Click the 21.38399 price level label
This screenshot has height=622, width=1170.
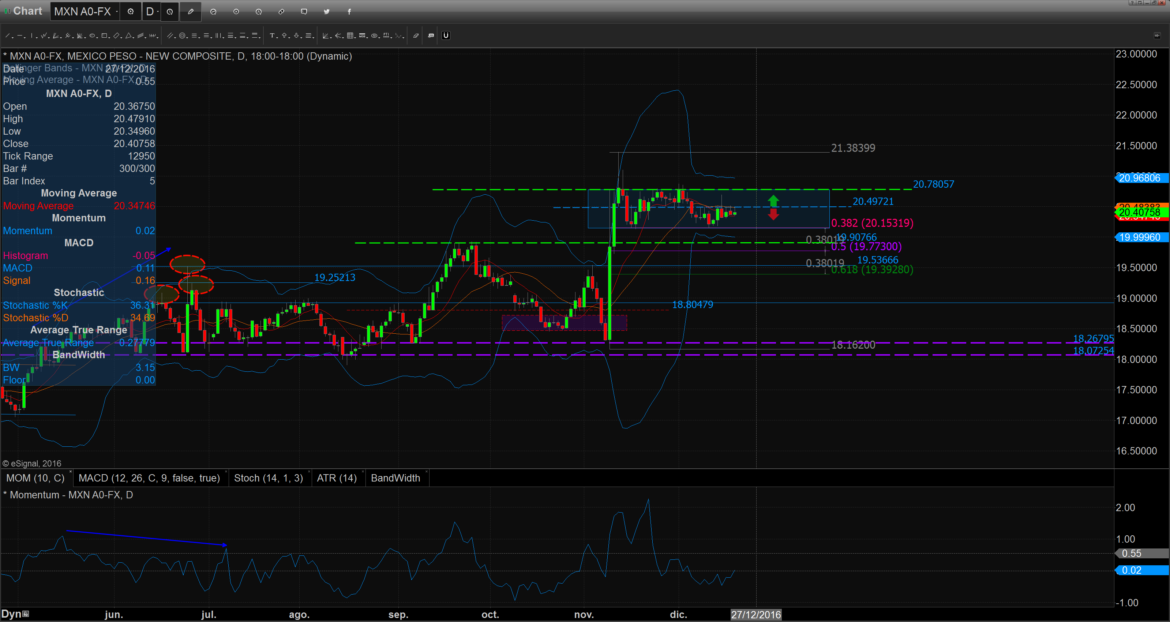tap(853, 148)
